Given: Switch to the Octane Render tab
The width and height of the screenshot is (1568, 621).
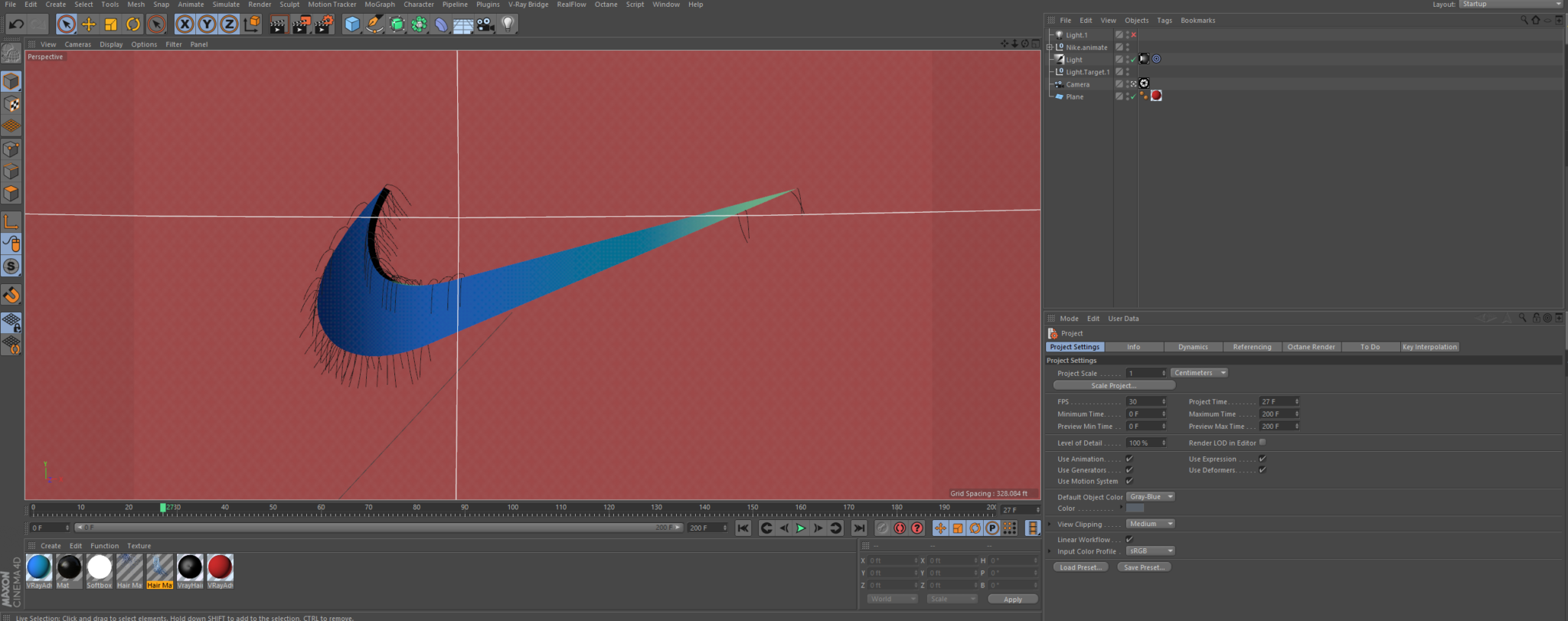Looking at the screenshot, I should click(1311, 347).
